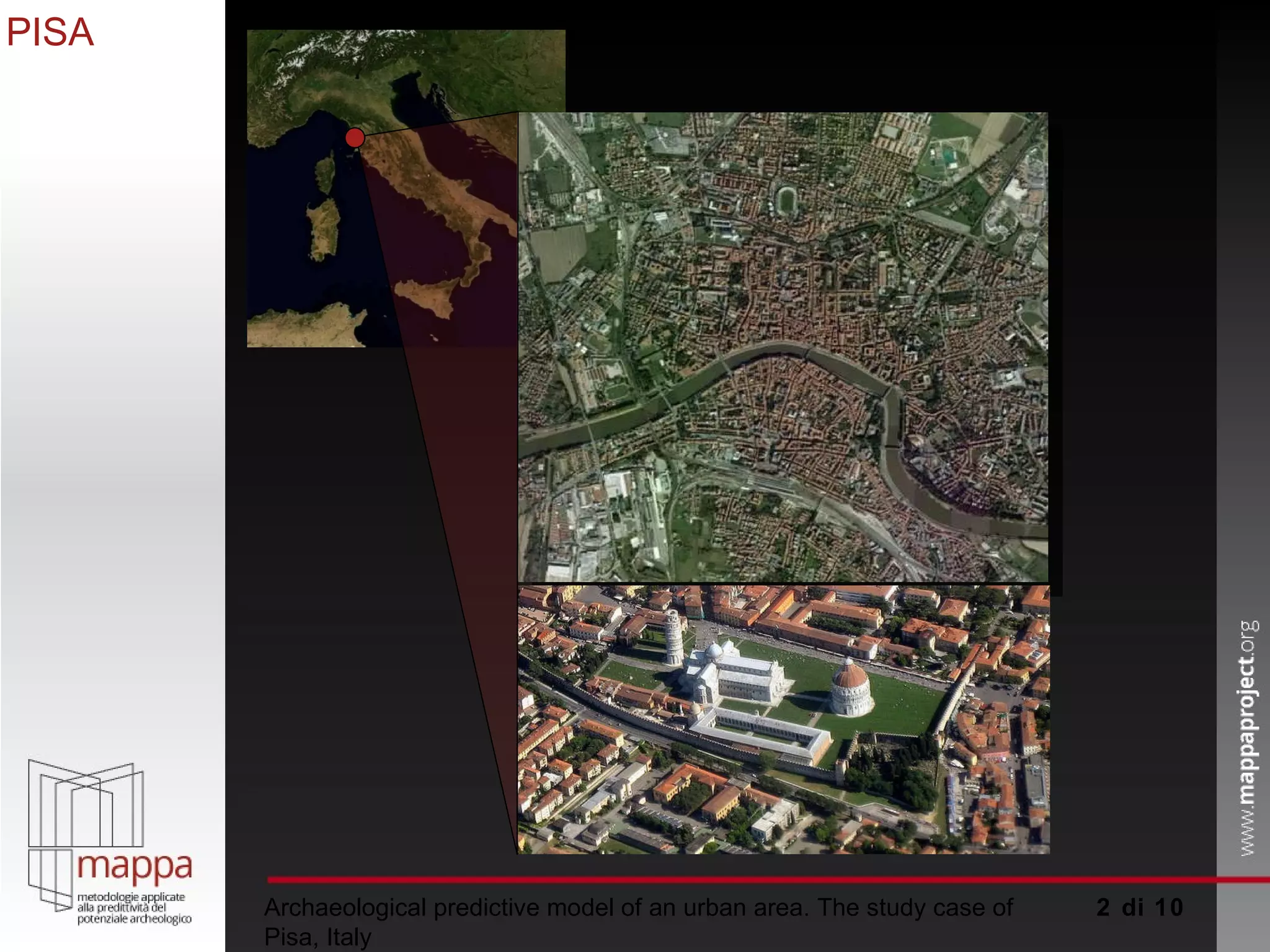Open the www.mappaproject.org link
The height and width of the screenshot is (952, 1270).
(x=1249, y=738)
